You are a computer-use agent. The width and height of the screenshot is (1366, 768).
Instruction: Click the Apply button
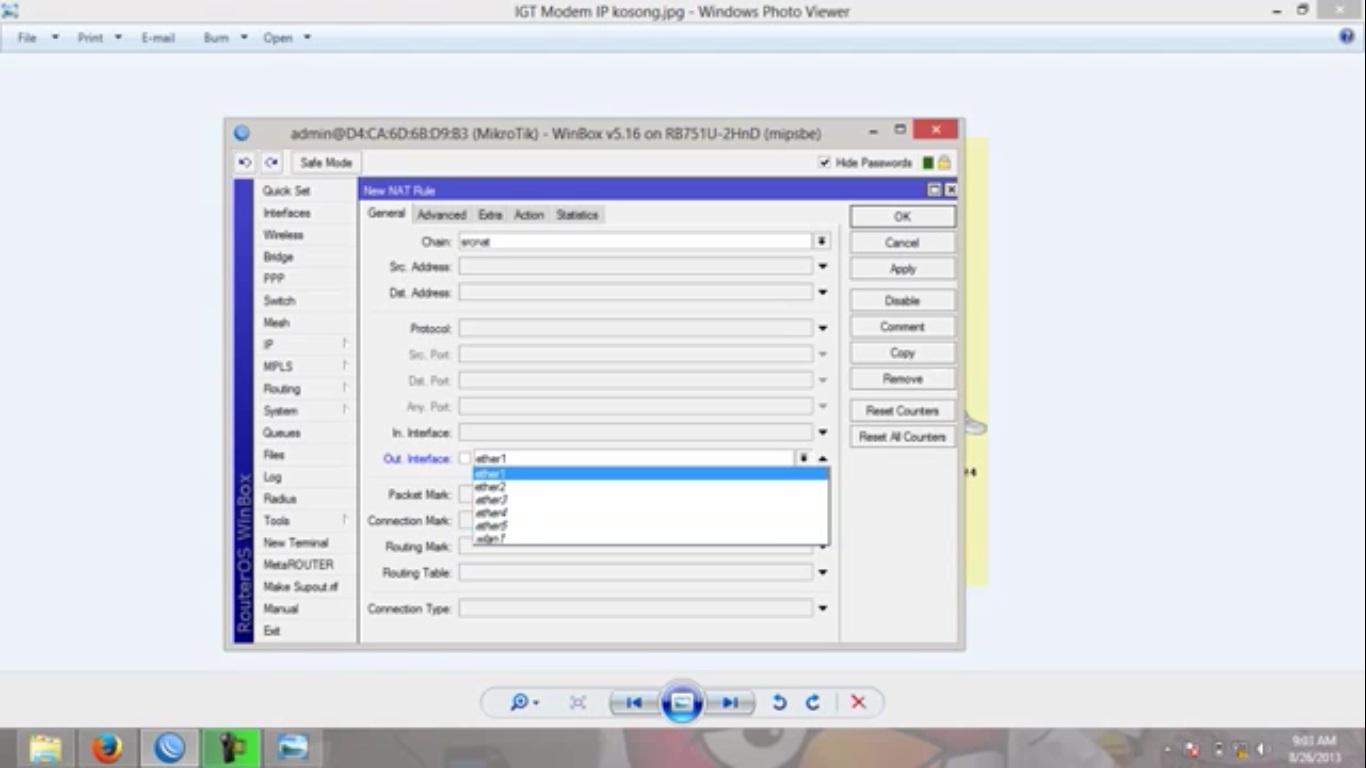902,269
